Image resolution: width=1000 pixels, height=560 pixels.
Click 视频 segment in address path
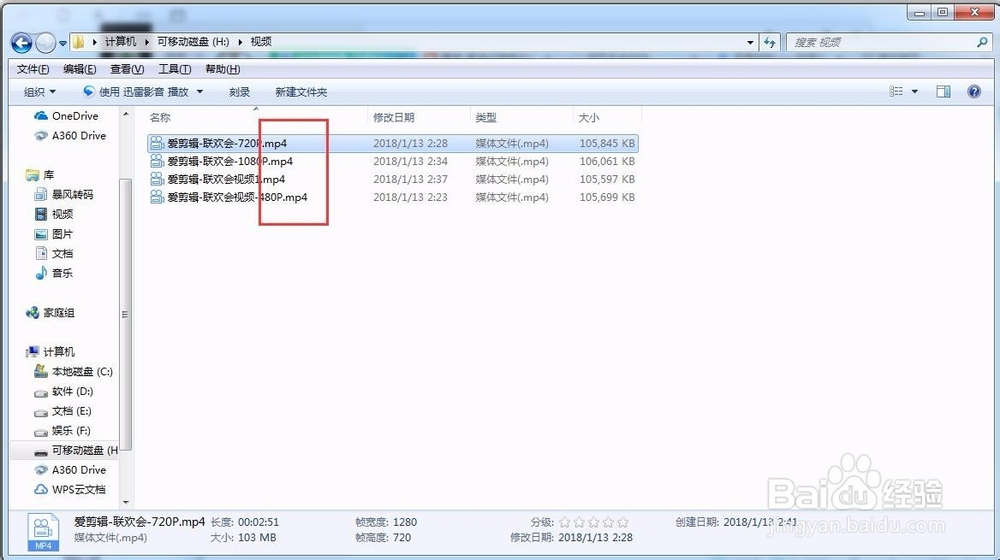pyautogui.click(x=261, y=41)
